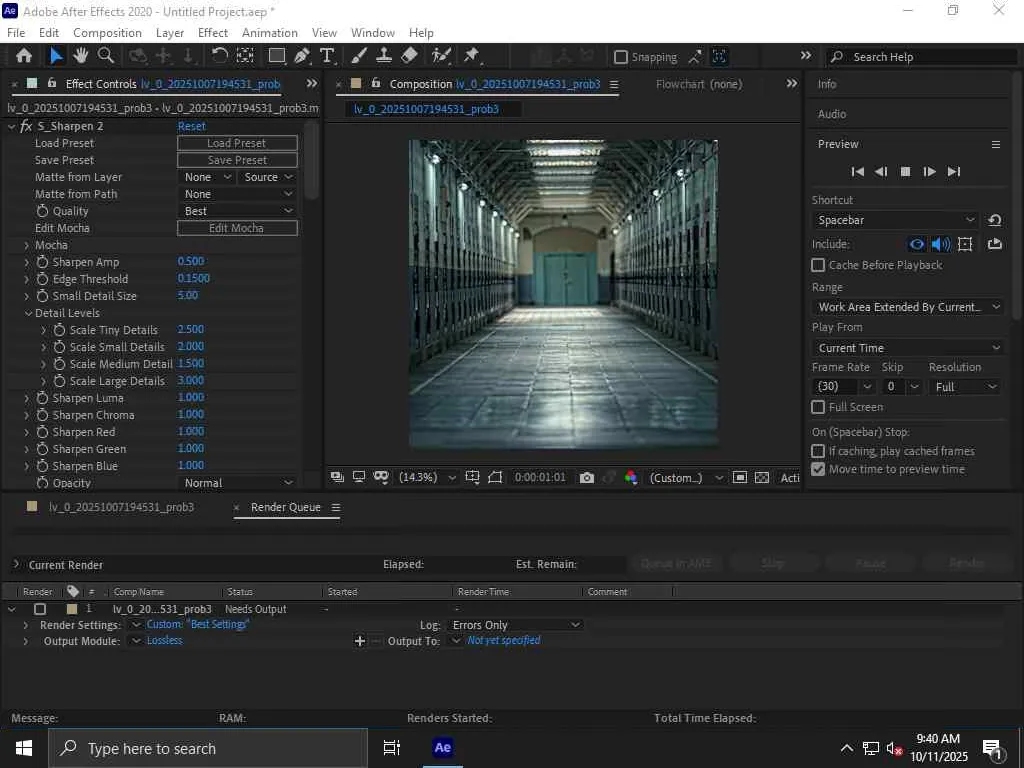
Task: Click the Load Preset button
Action: coord(237,143)
